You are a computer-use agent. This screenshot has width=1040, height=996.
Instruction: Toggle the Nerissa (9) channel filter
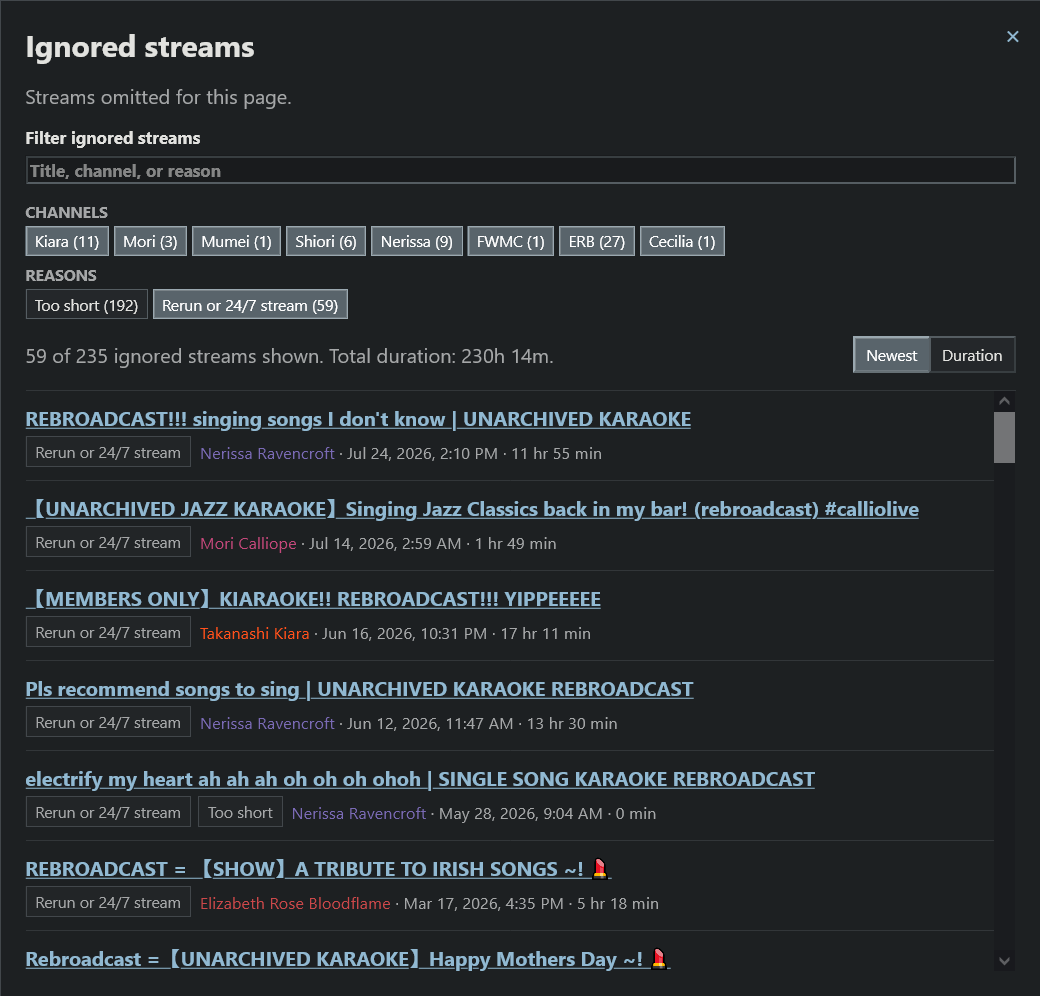[x=417, y=241]
